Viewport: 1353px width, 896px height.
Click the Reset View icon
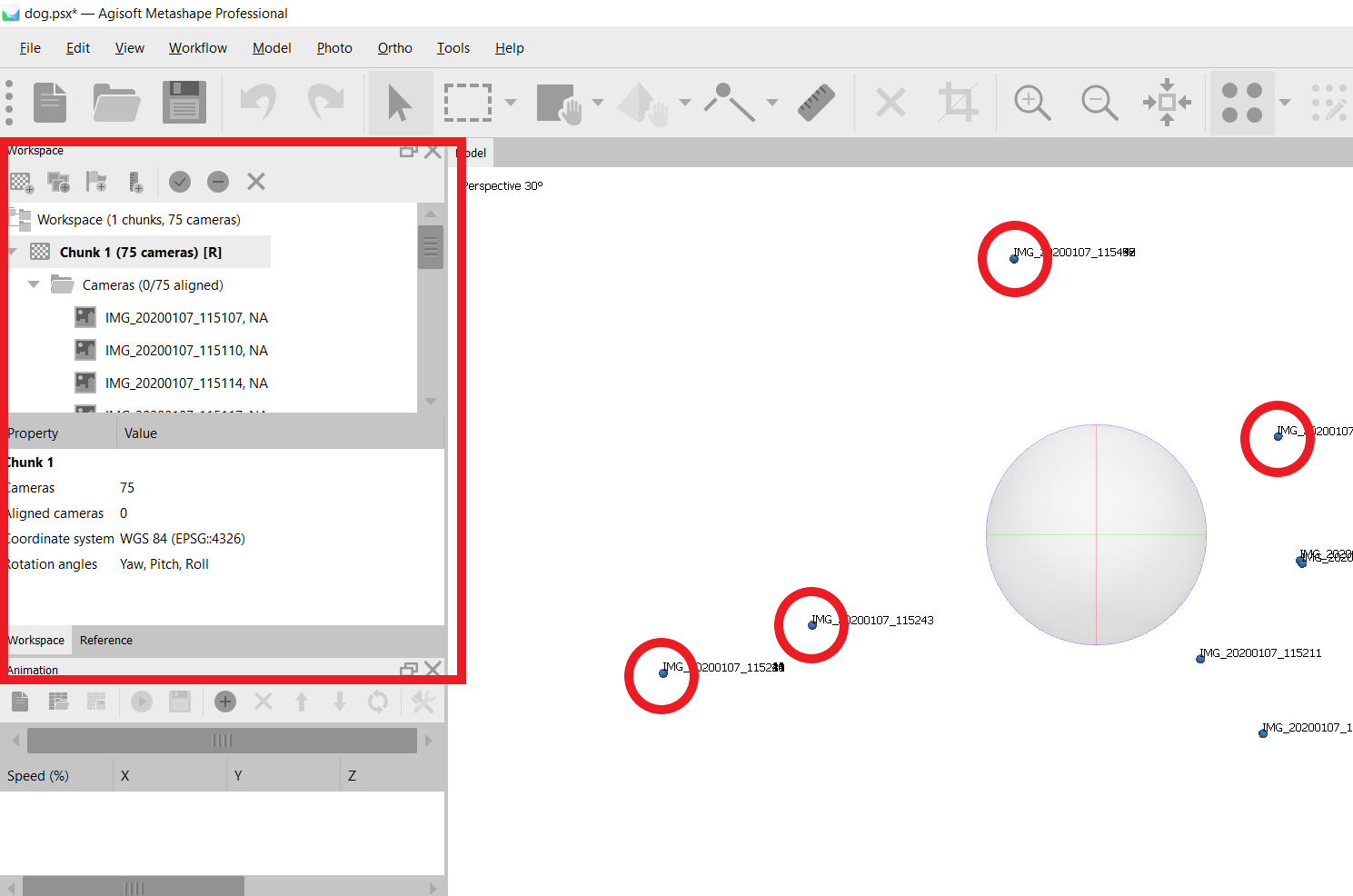(x=1167, y=103)
